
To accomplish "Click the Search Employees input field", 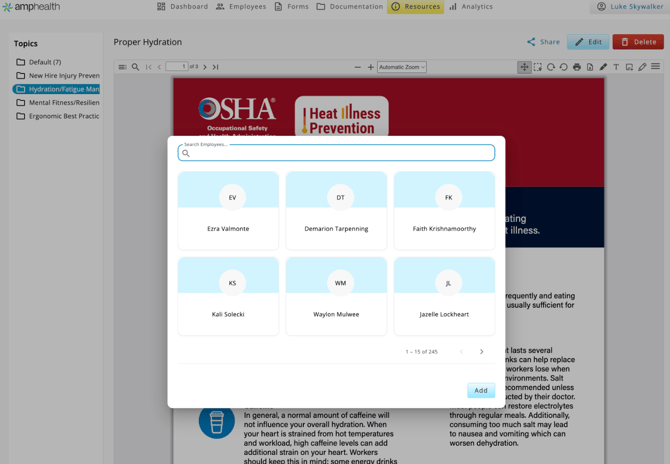I will tap(336, 153).
